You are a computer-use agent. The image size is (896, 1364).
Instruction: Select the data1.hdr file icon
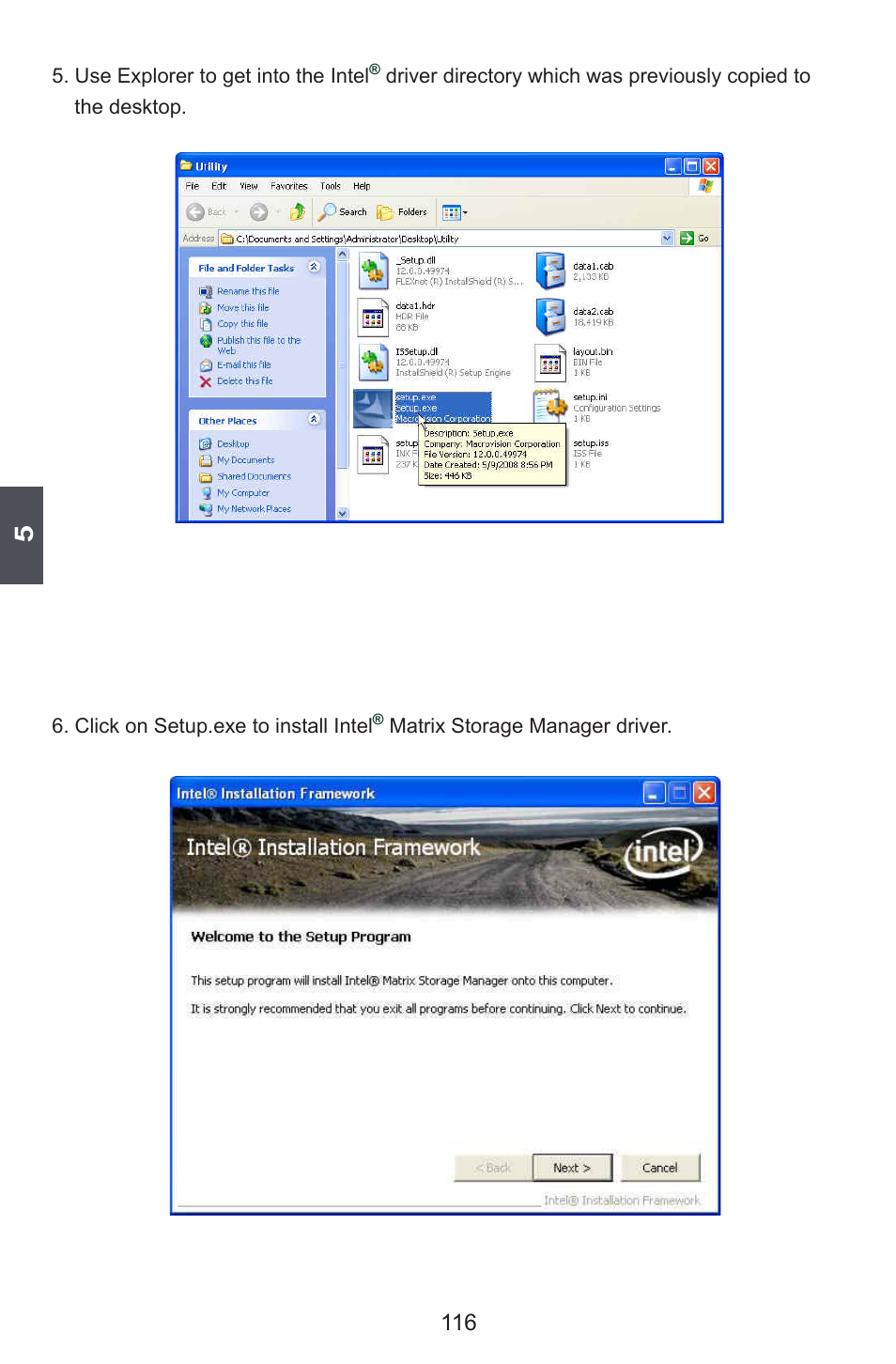(373, 318)
